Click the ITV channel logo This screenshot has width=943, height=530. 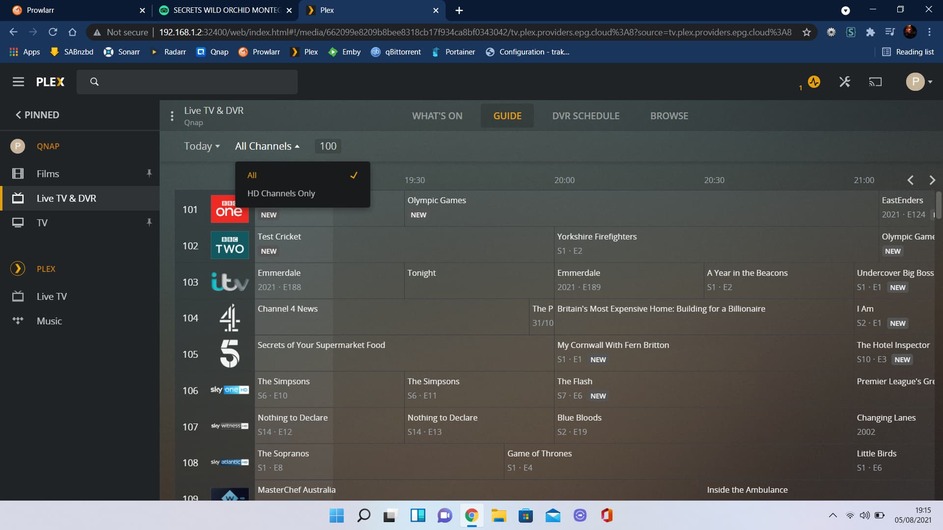(x=230, y=282)
